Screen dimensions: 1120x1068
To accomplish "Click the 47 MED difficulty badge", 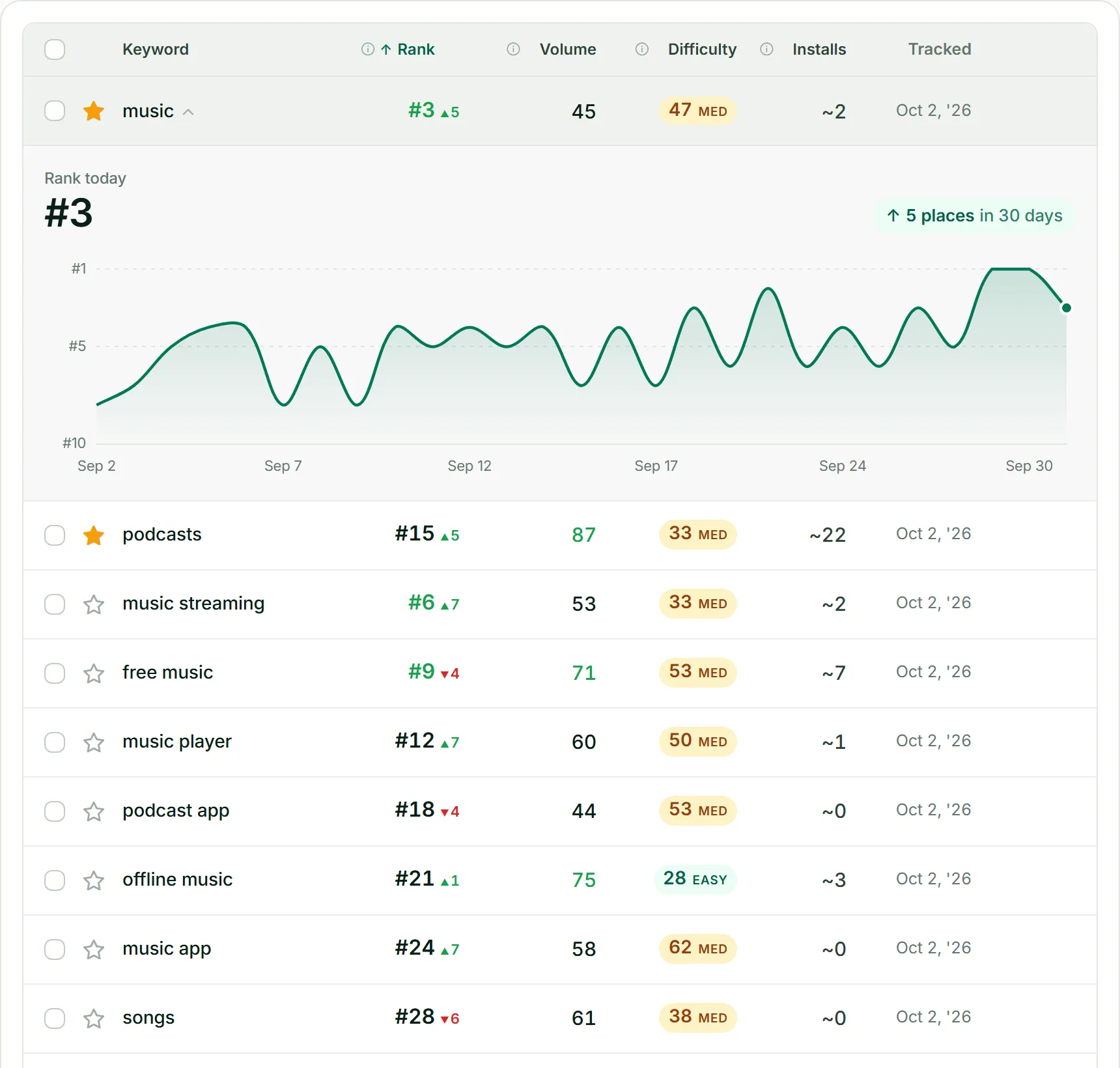I will click(698, 111).
